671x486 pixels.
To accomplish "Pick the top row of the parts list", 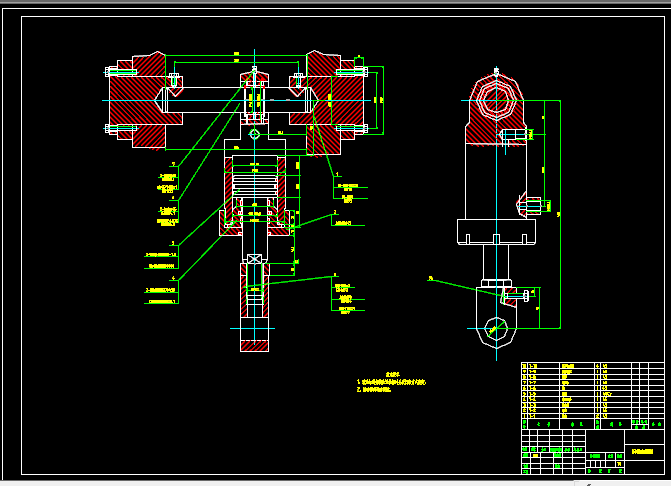I will click(593, 366).
